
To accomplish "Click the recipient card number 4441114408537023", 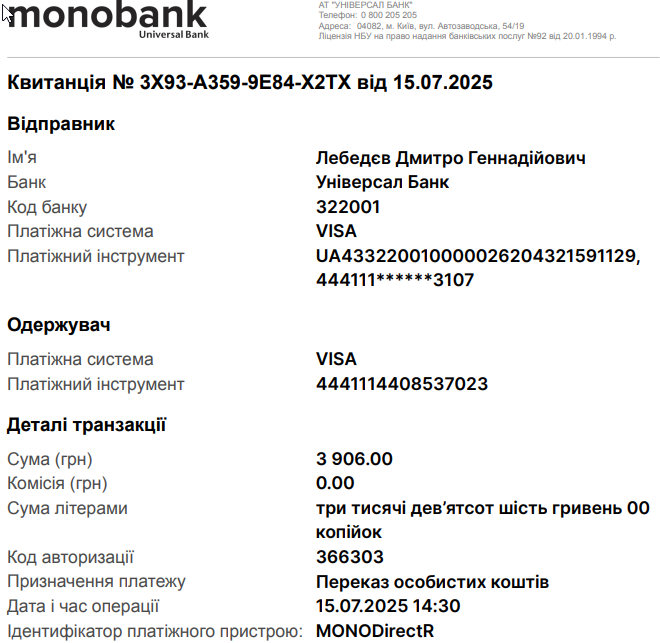I will 402,384.
